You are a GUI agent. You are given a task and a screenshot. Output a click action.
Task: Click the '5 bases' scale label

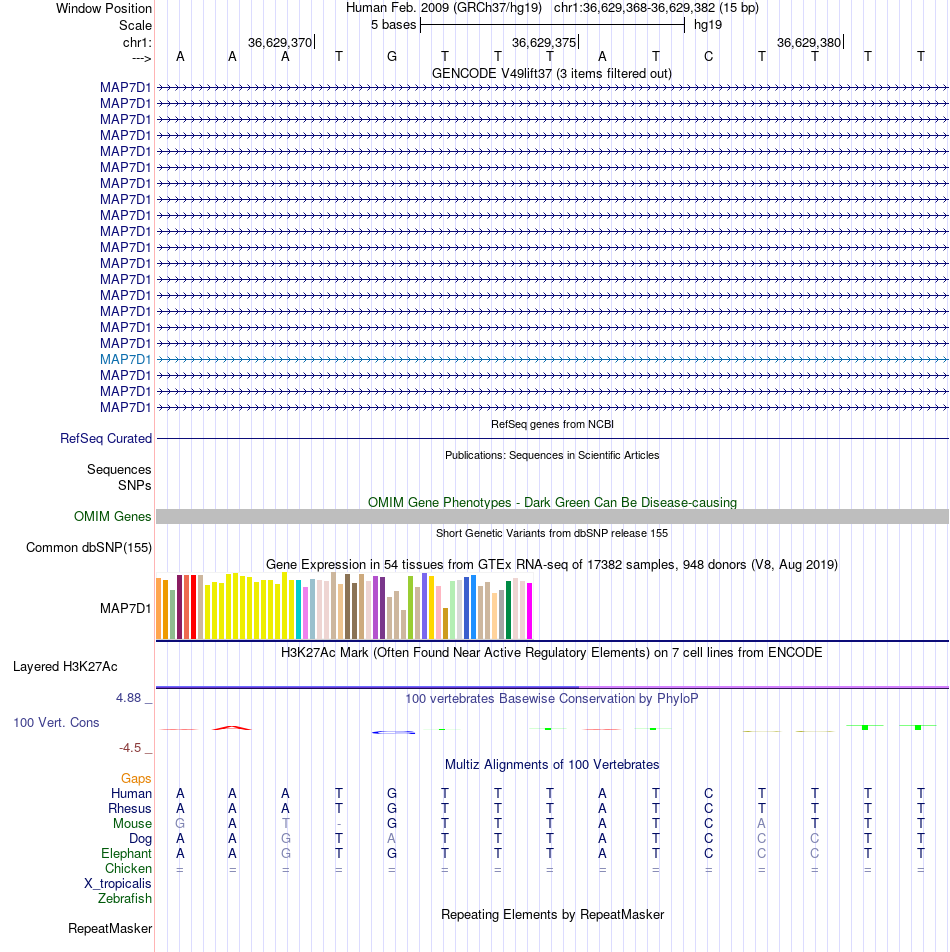(393, 25)
